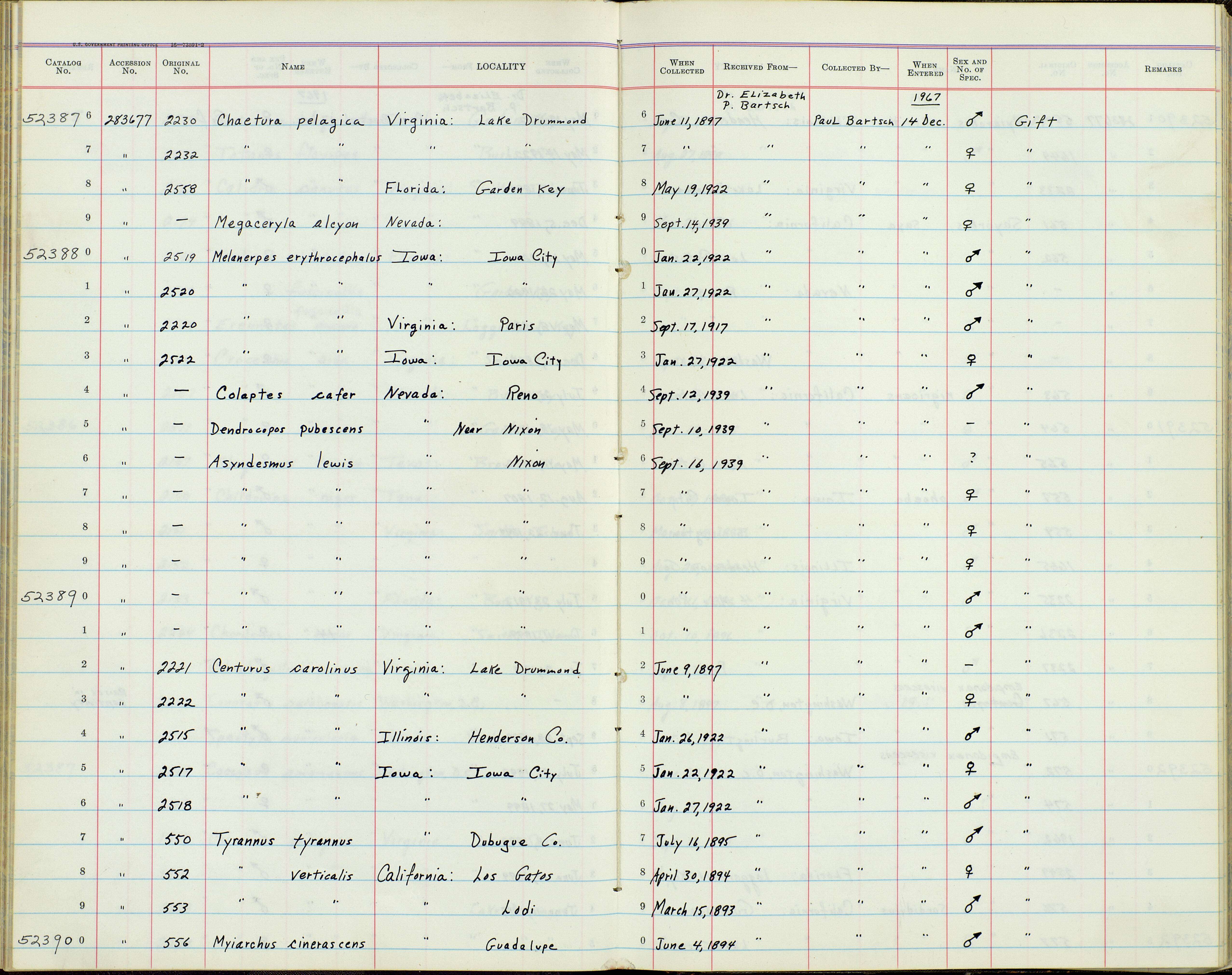Click the date 'July 16, 1895'

pyautogui.click(x=695, y=841)
